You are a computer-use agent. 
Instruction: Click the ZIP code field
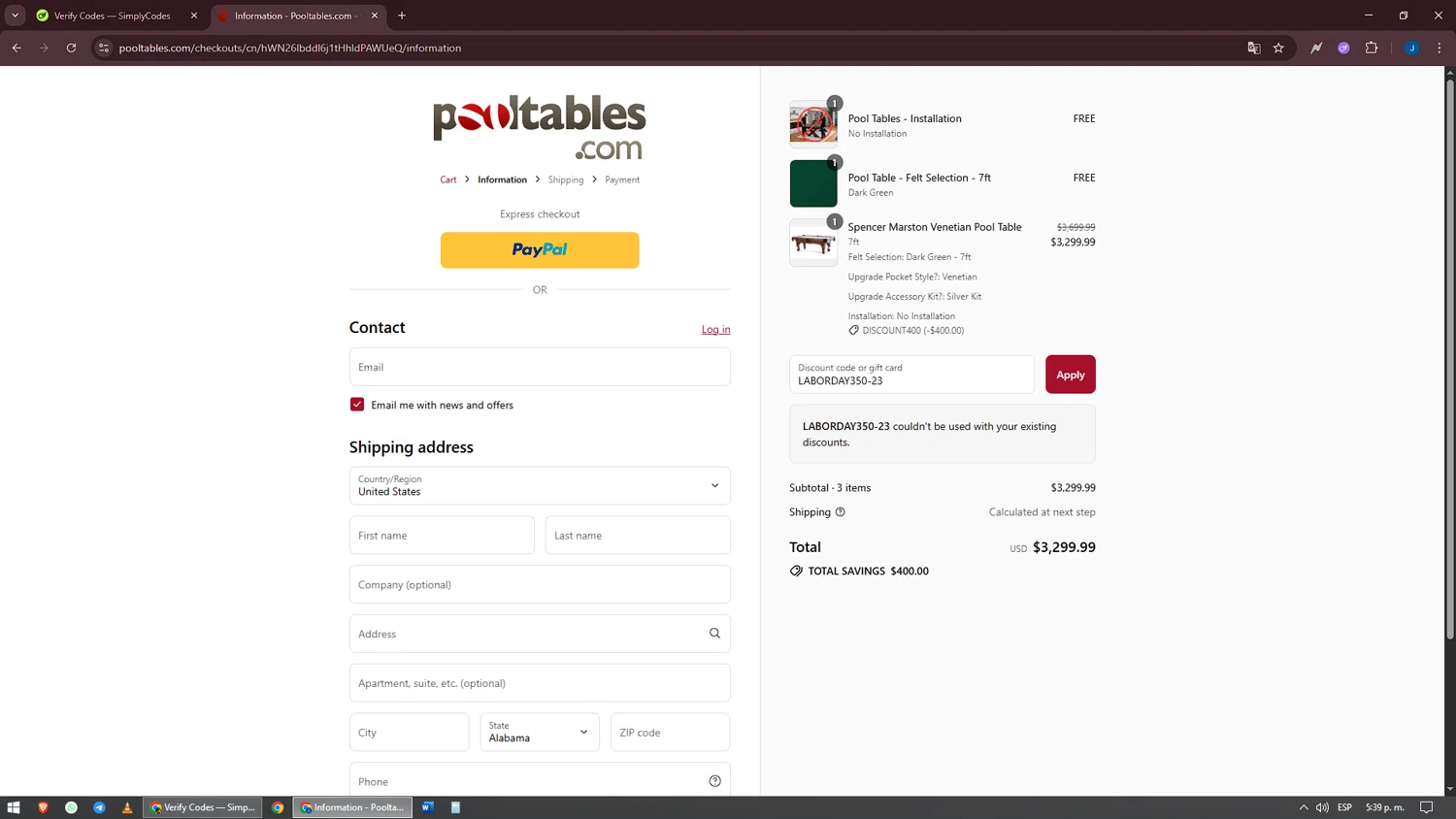670,732
